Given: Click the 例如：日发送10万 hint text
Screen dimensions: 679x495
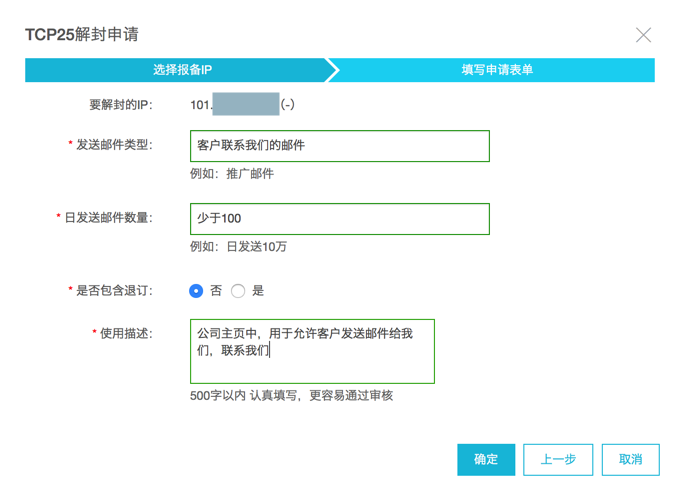Looking at the screenshot, I should click(x=238, y=247).
